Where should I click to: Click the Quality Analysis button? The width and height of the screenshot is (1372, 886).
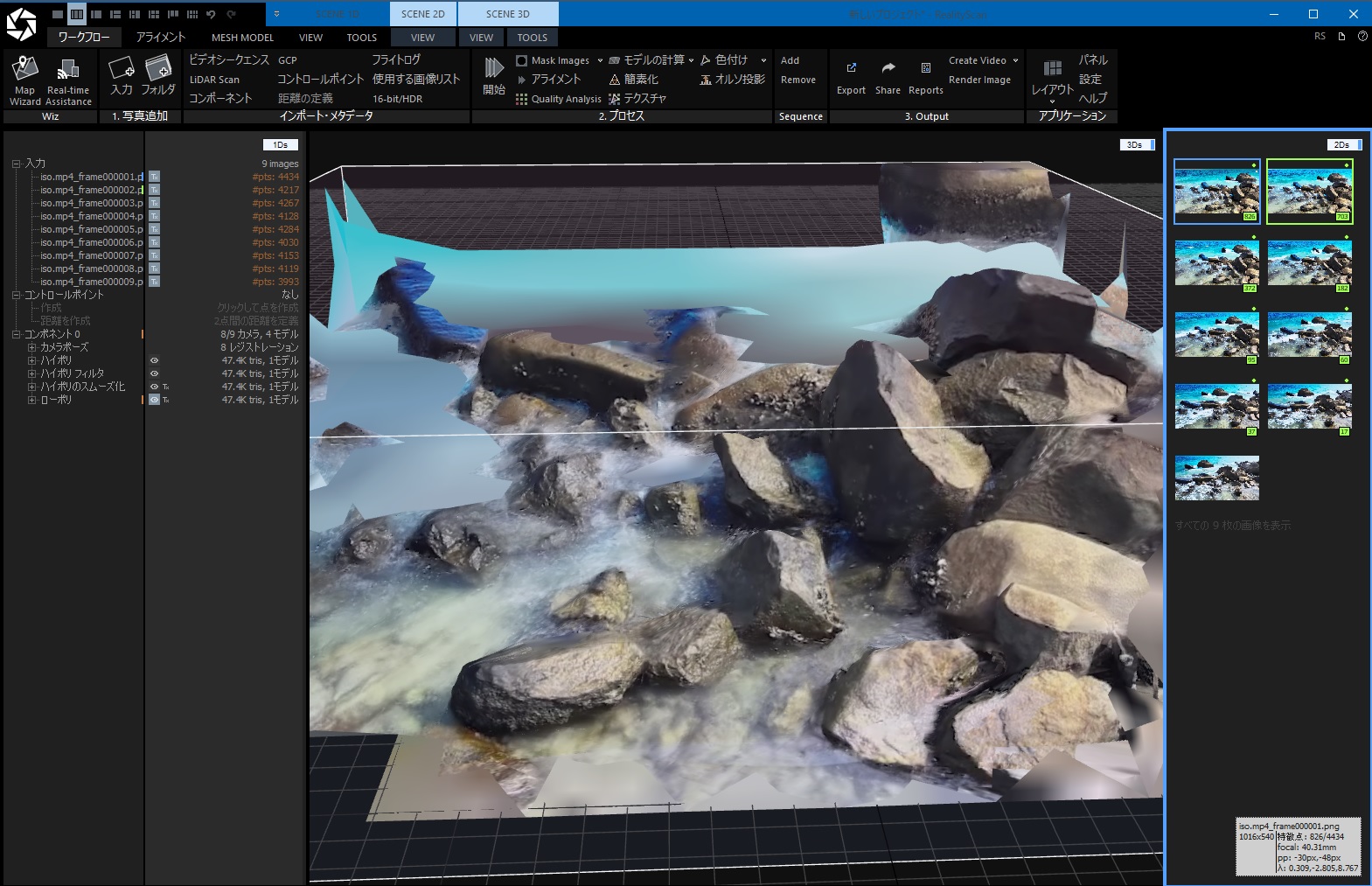pos(559,99)
